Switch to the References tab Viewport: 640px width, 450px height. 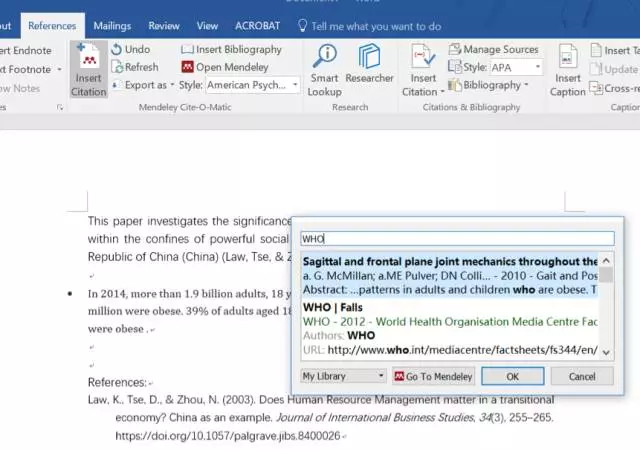52,26
